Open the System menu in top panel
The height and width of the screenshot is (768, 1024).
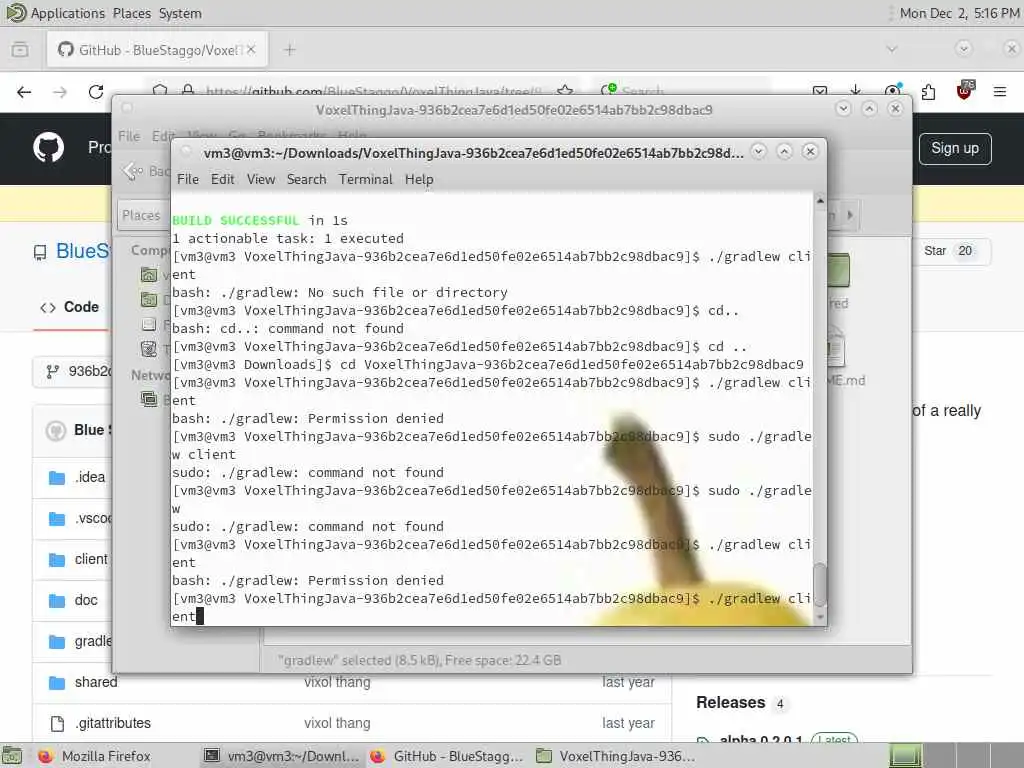[180, 13]
